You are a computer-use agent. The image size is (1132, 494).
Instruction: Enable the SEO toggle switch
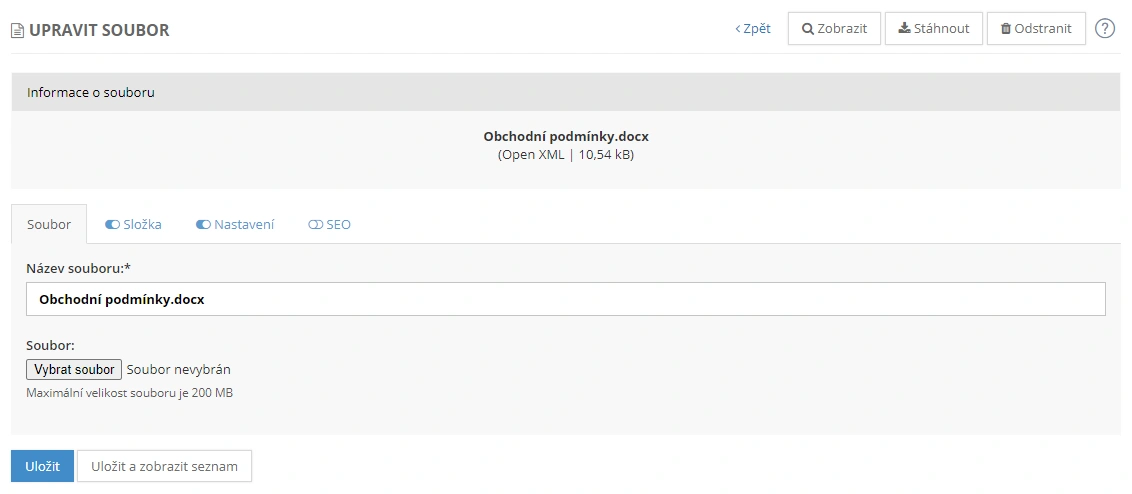coord(315,225)
